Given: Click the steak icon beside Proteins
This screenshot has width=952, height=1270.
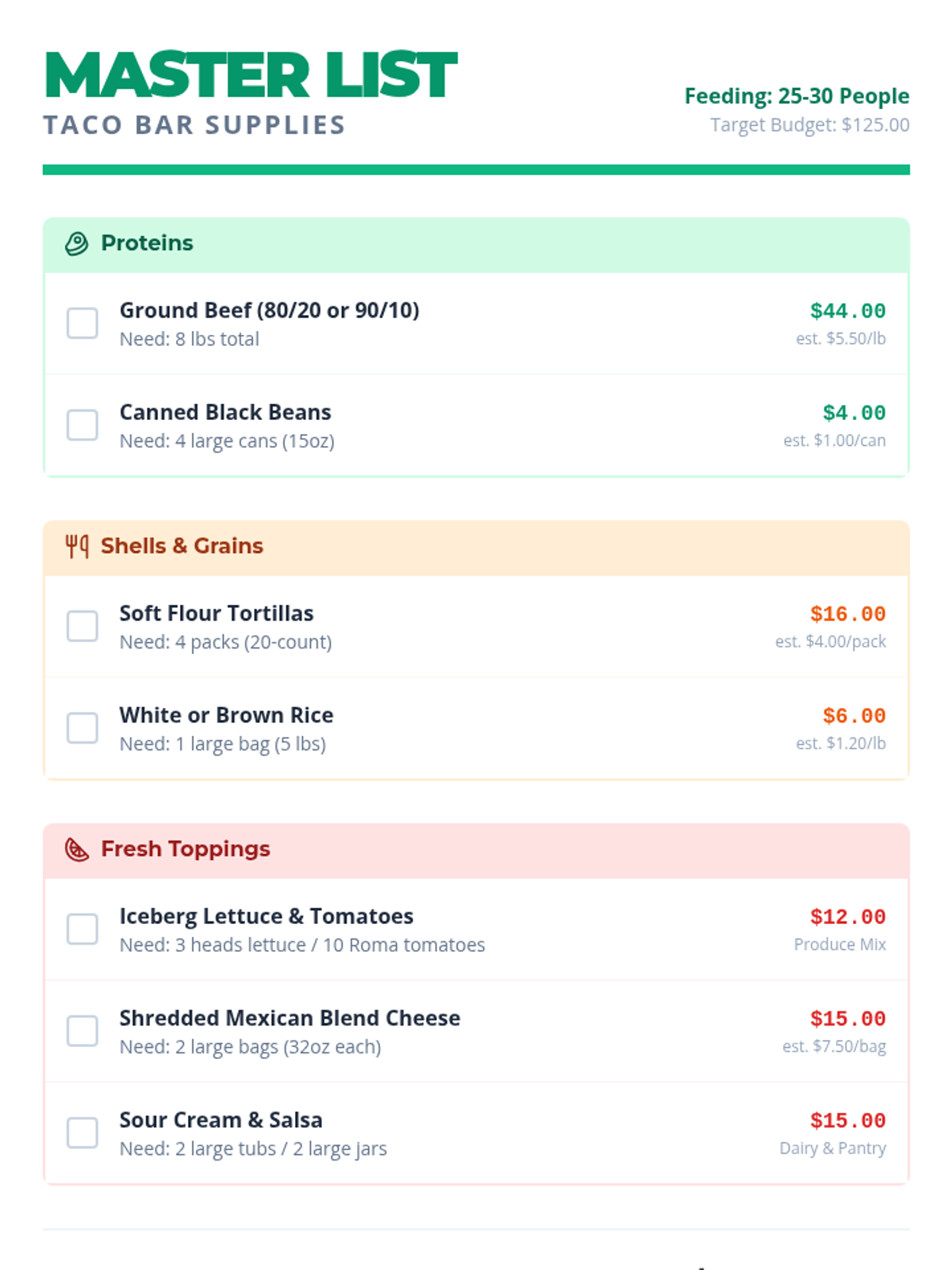Looking at the screenshot, I should tap(76, 244).
